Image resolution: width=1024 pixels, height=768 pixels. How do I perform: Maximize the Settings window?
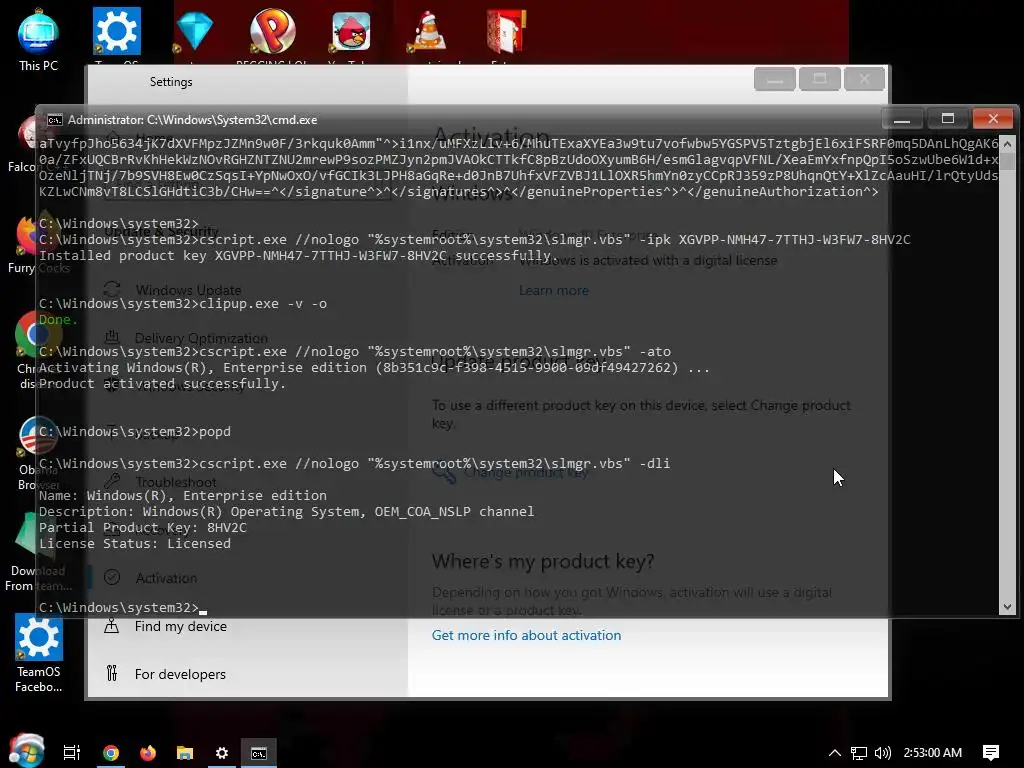[x=820, y=80]
